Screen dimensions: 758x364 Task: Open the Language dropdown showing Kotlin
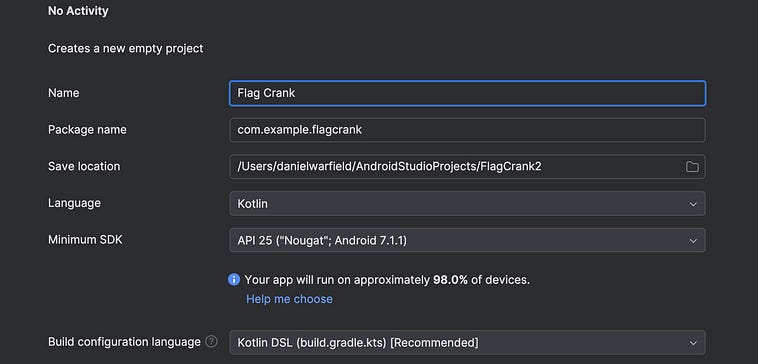467,204
